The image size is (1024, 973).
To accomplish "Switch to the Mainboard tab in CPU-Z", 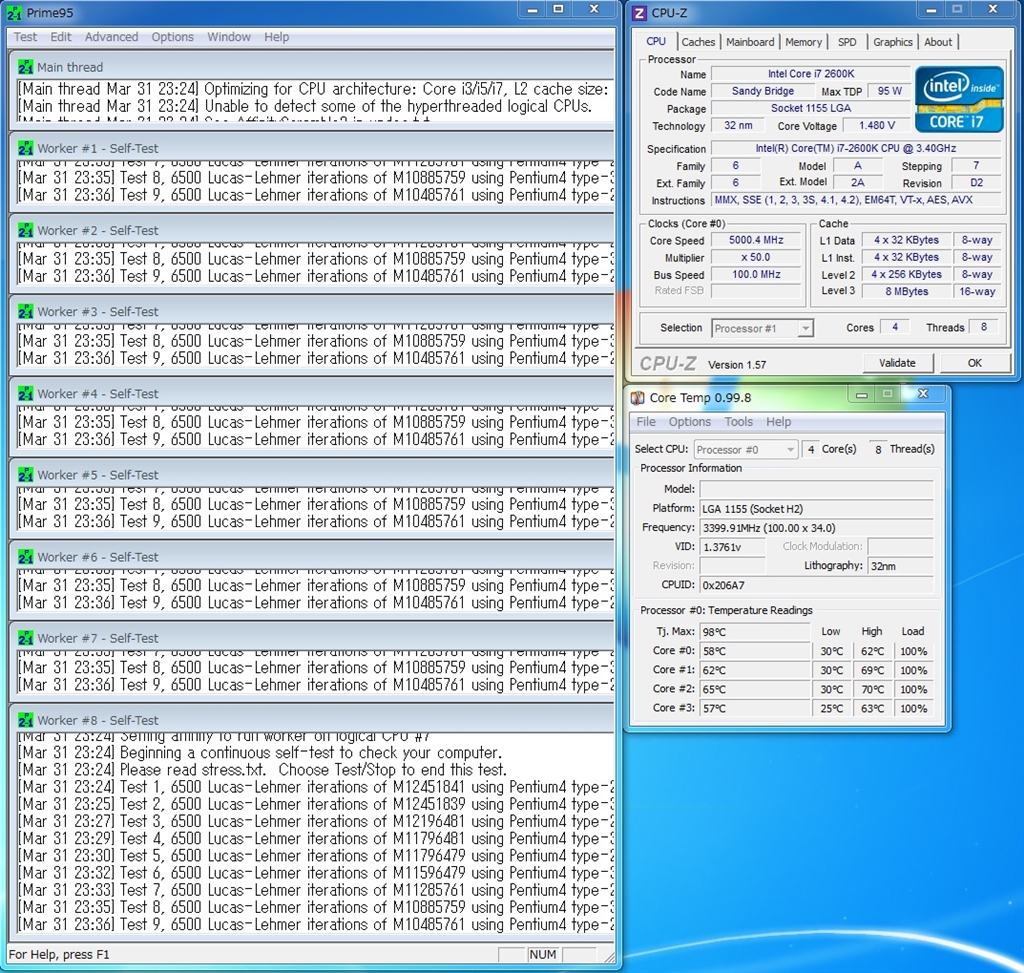I will (750, 42).
